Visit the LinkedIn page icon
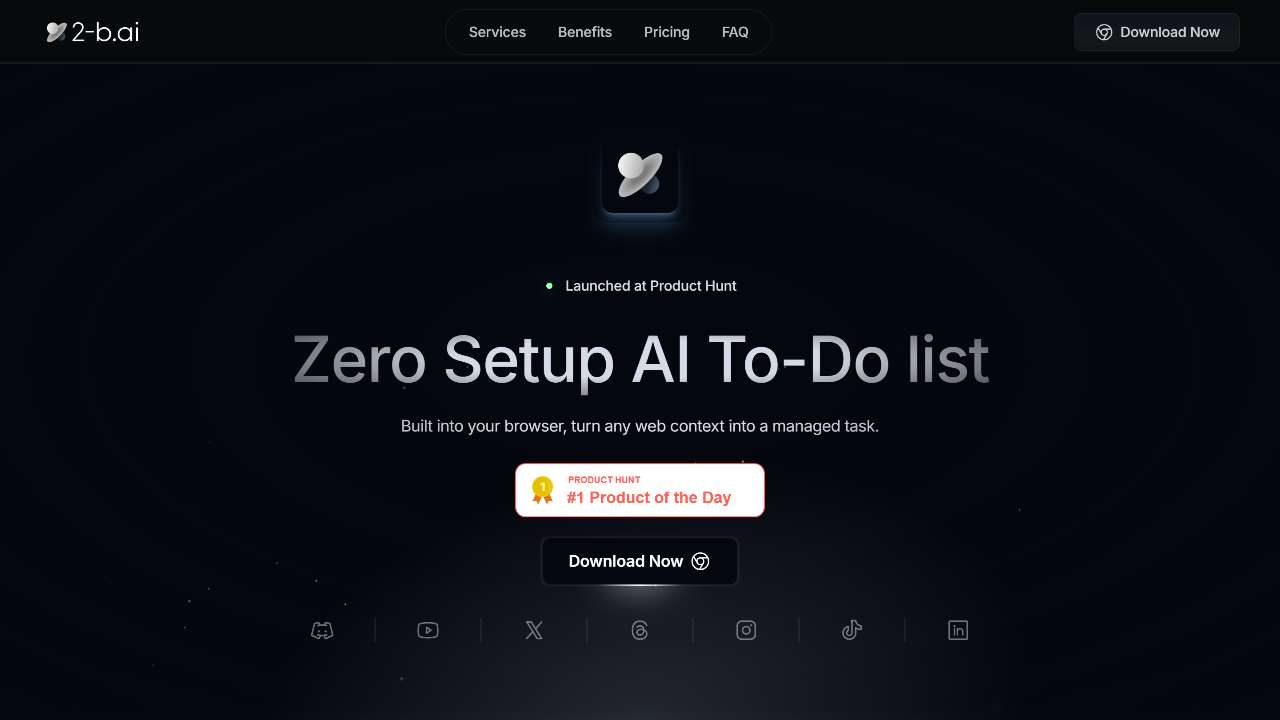The height and width of the screenshot is (720, 1280). [x=958, y=630]
